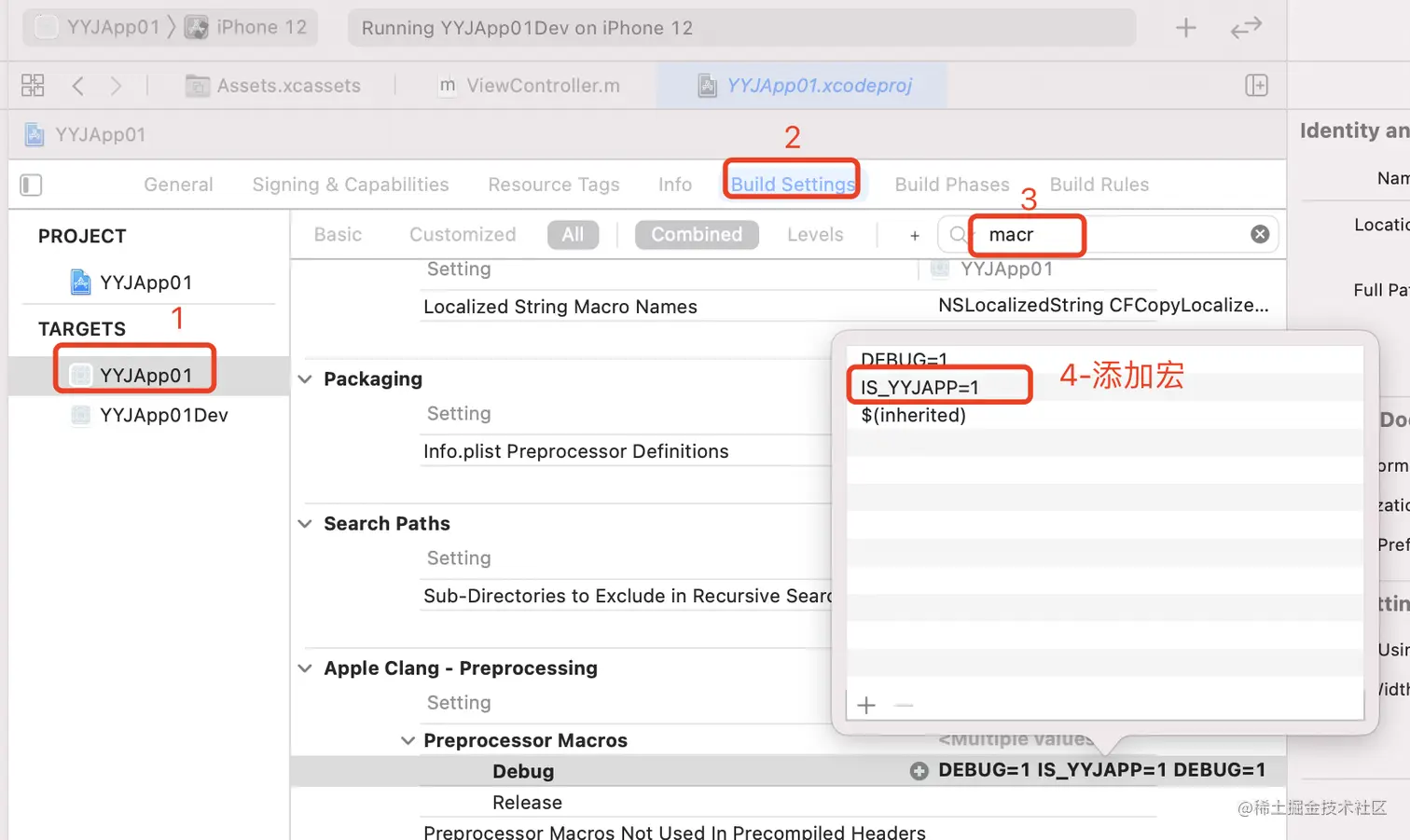The width and height of the screenshot is (1410, 840).
Task: Select Preprocessor Macros Not Used In Precompiled Headers
Action: pyautogui.click(x=674, y=831)
